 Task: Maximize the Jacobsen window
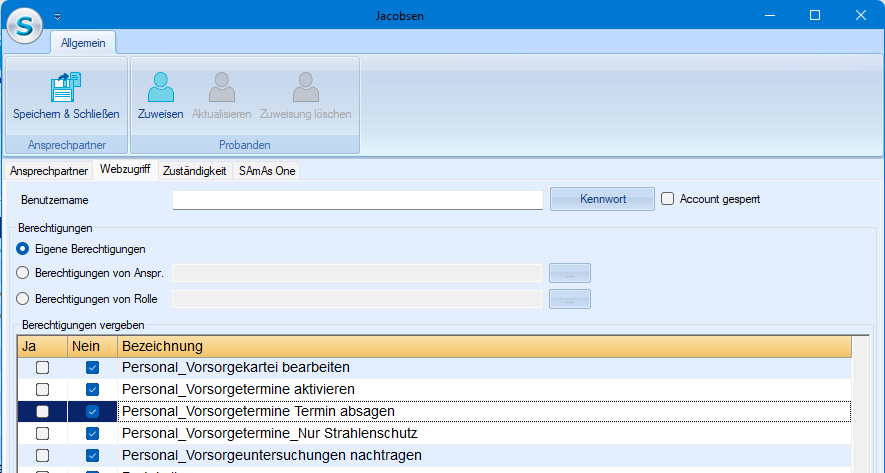[815, 15]
